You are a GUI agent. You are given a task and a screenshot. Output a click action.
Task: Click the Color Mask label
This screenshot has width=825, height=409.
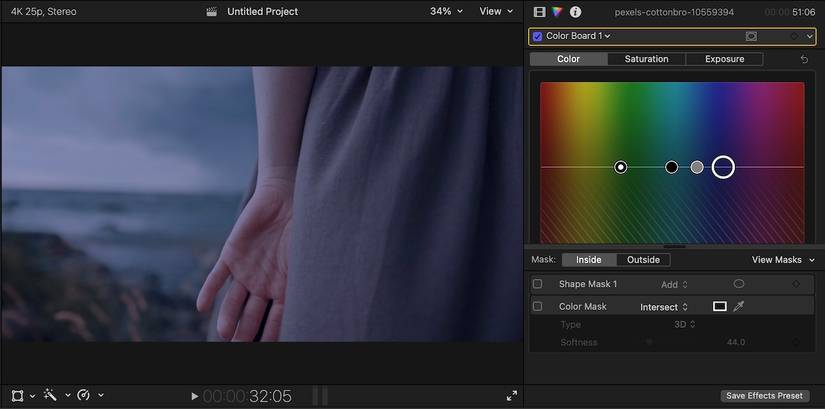pos(582,306)
